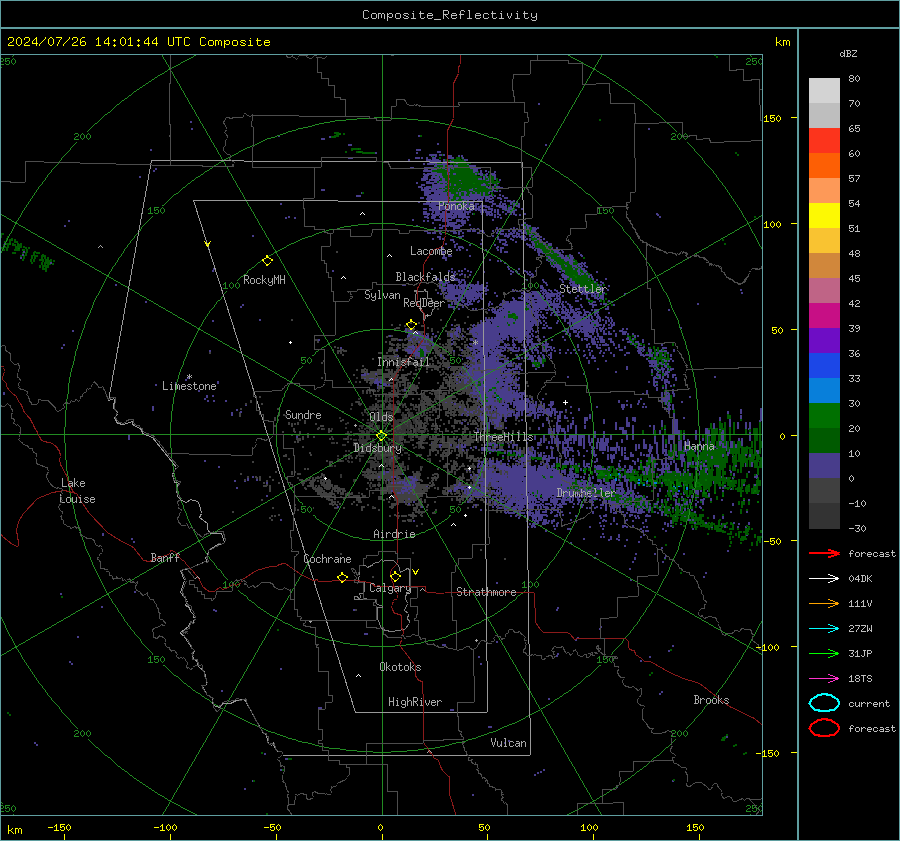Image resolution: width=900 pixels, height=841 pixels.
Task: Click the '100' tick on bottom km axis
Action: click(589, 827)
